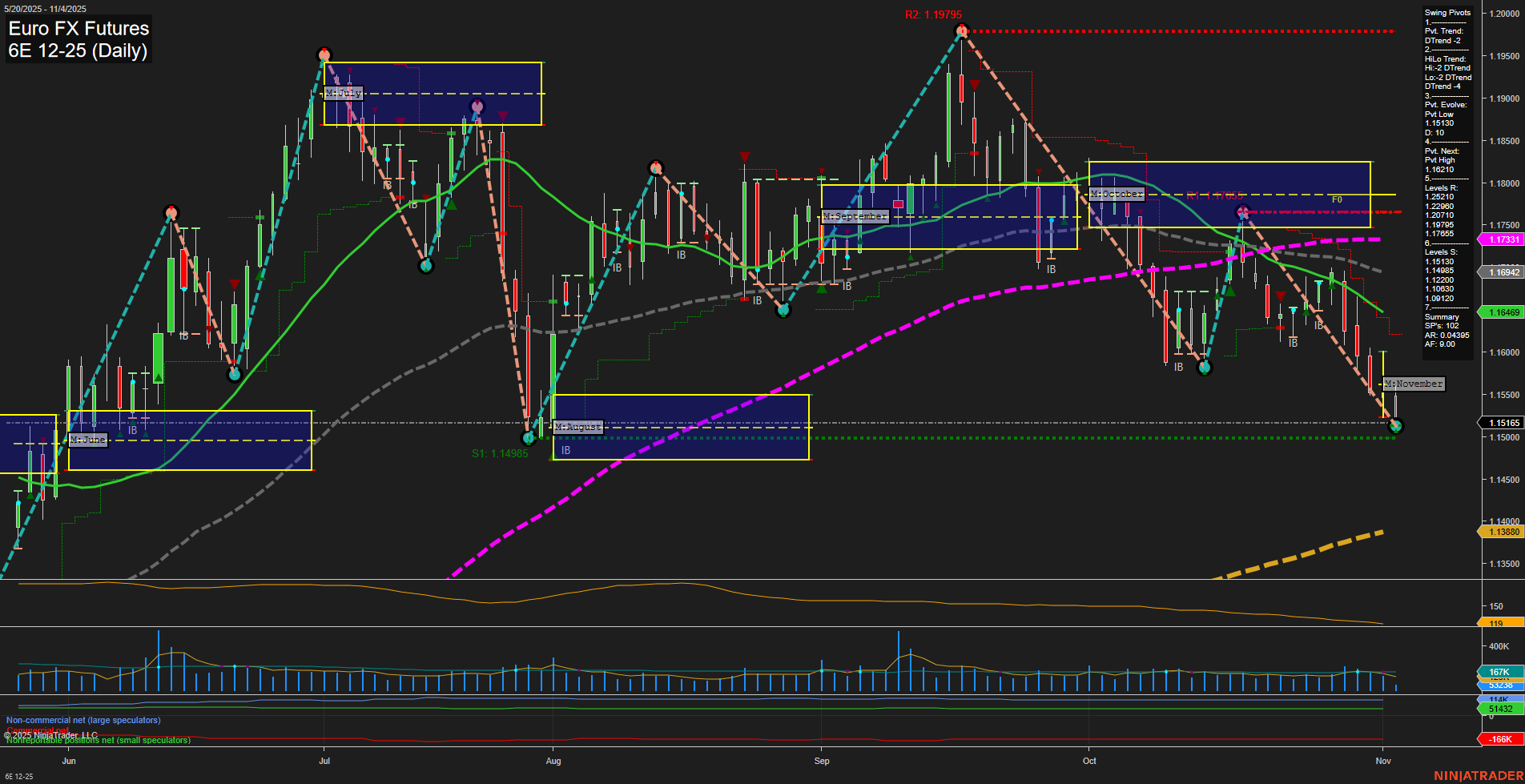Click the globe pivot marker near the November low

coord(1396,427)
